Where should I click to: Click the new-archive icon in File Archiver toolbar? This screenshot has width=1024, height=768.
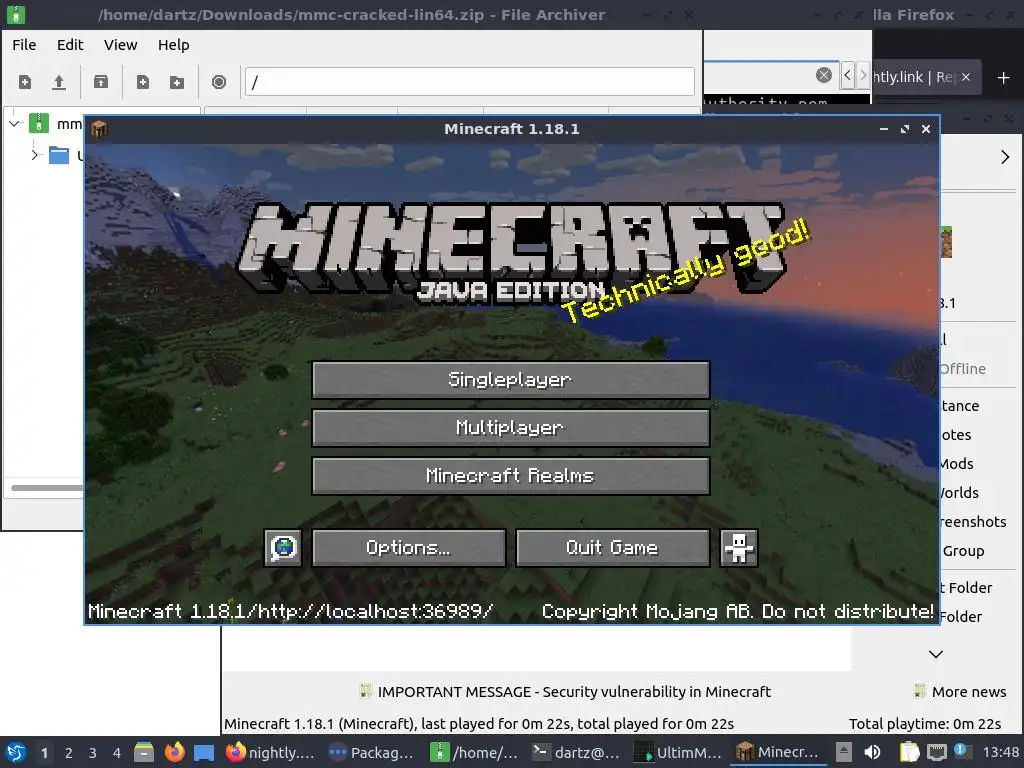click(25, 82)
